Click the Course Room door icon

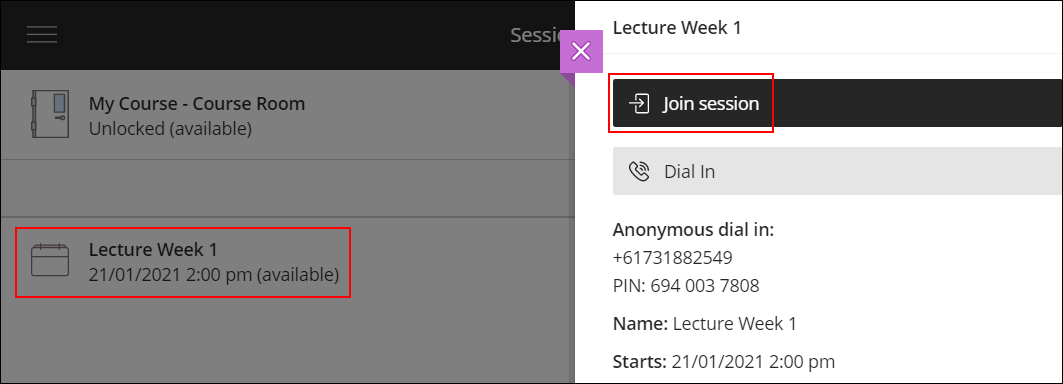point(49,115)
